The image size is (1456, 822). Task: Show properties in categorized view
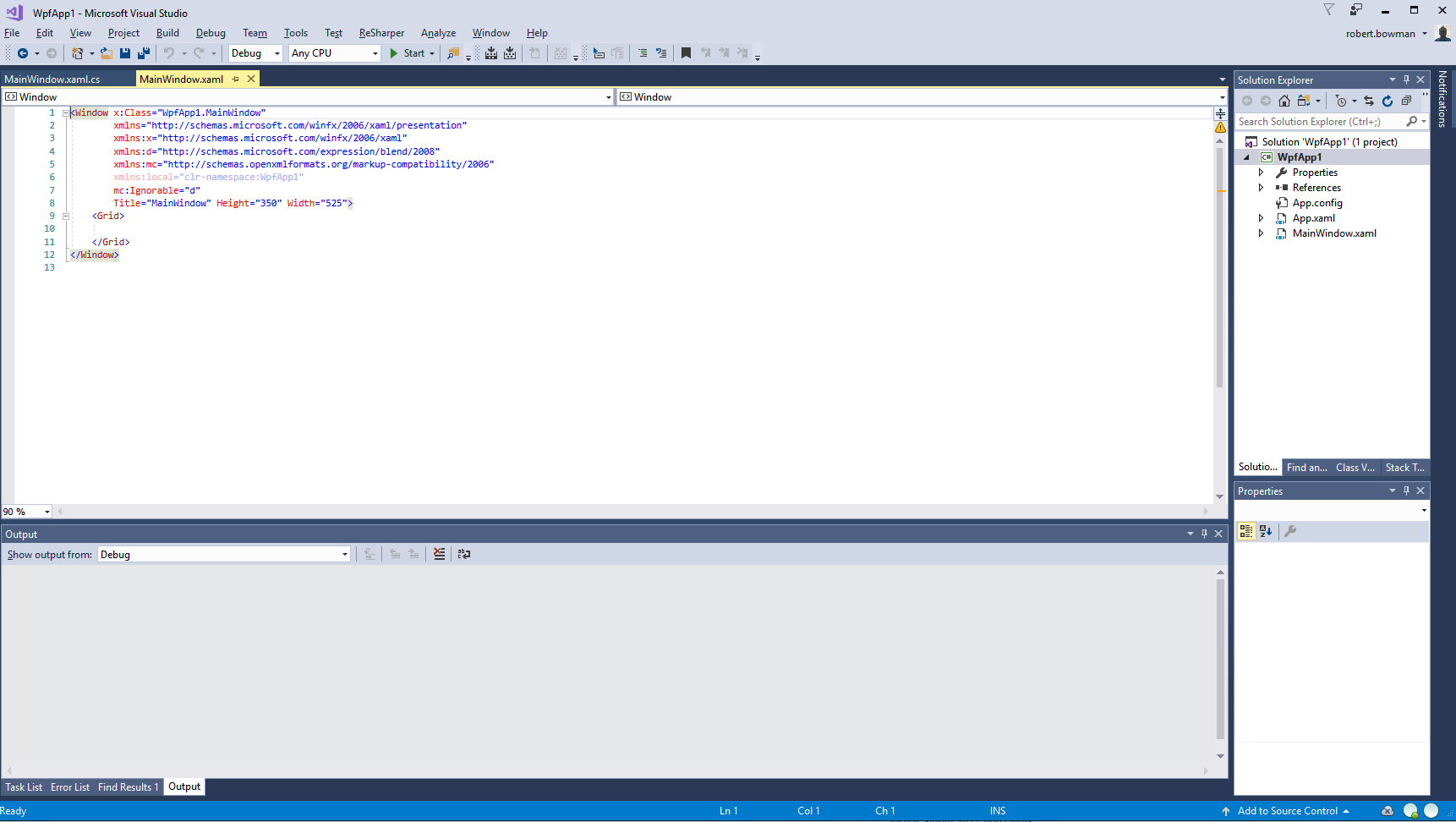click(1246, 531)
